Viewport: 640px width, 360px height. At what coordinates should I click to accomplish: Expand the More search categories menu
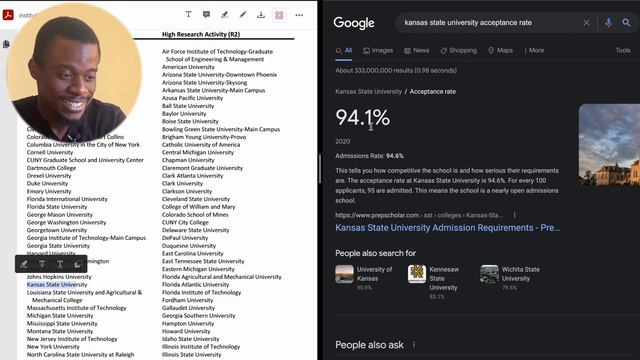click(x=534, y=51)
